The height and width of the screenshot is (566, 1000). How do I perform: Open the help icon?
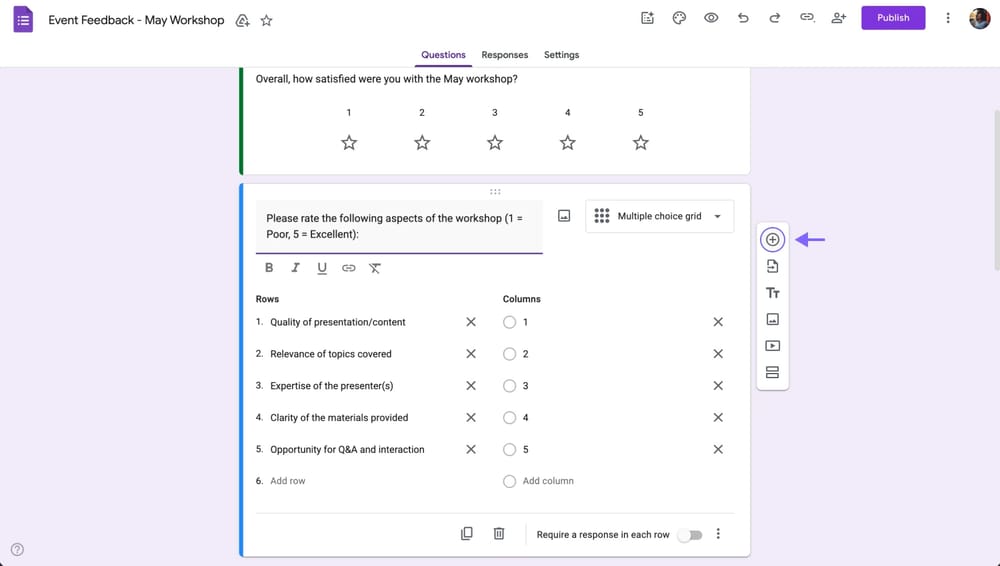pos(17,549)
